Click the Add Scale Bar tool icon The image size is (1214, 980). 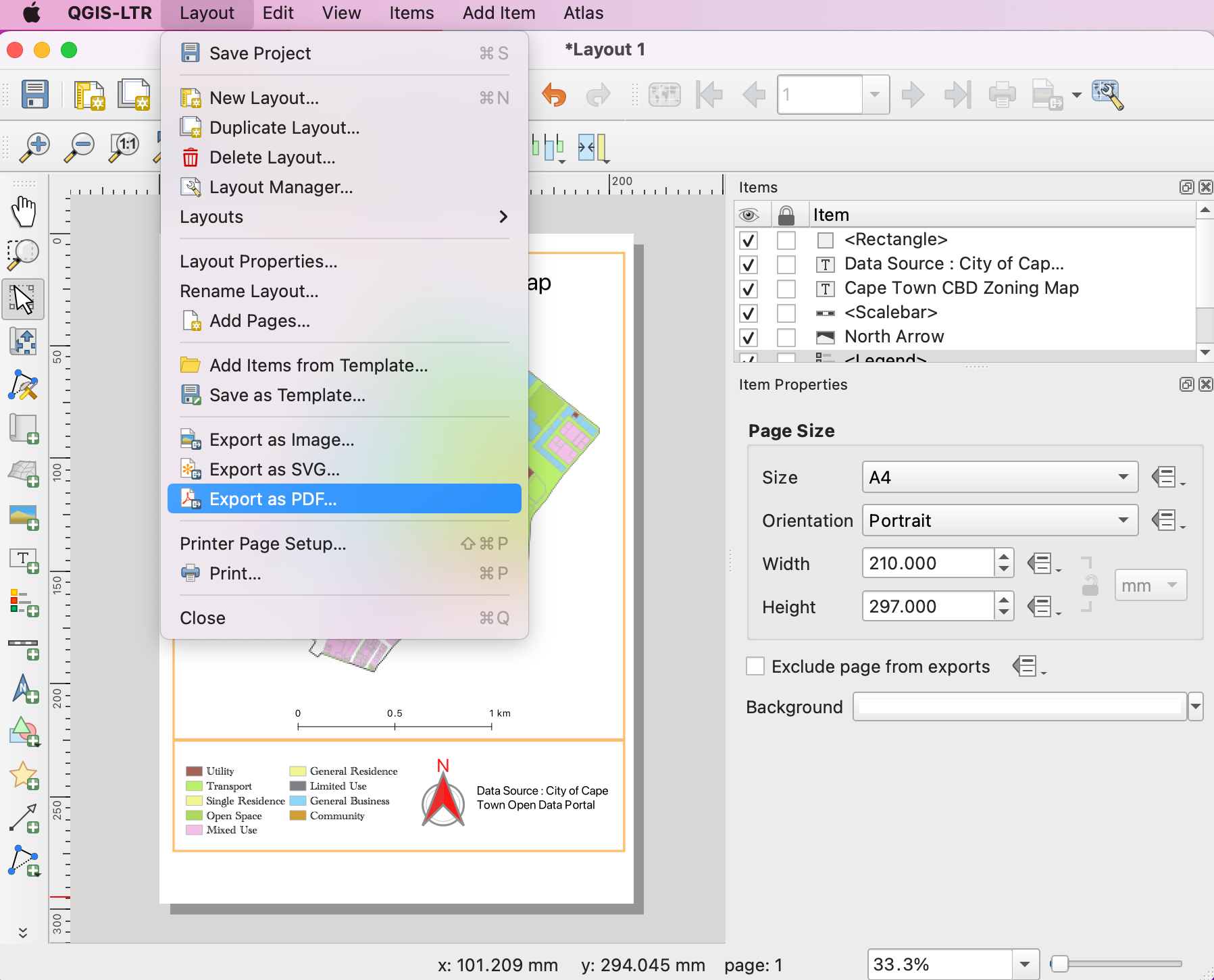[24, 648]
